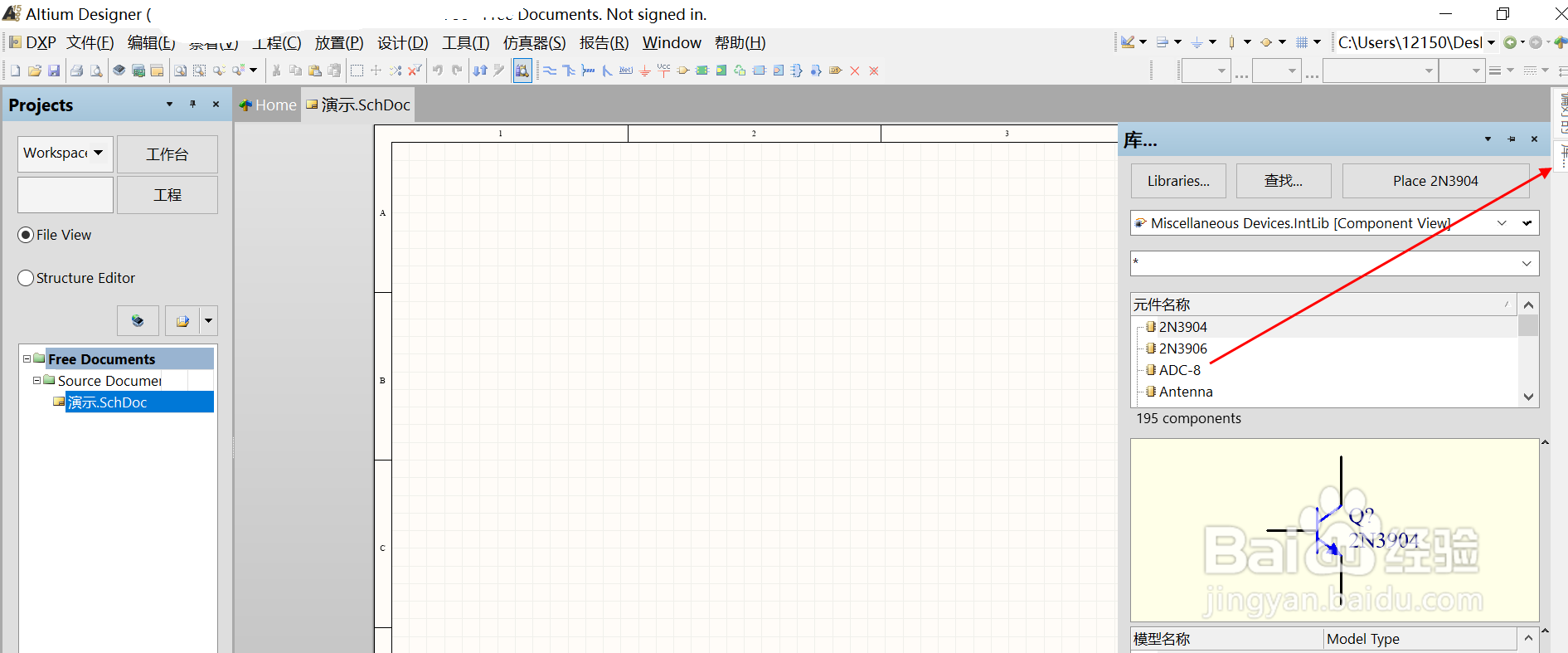Collapse the Source Documents tree node
Screen dimensions: 1568x653
36,380
